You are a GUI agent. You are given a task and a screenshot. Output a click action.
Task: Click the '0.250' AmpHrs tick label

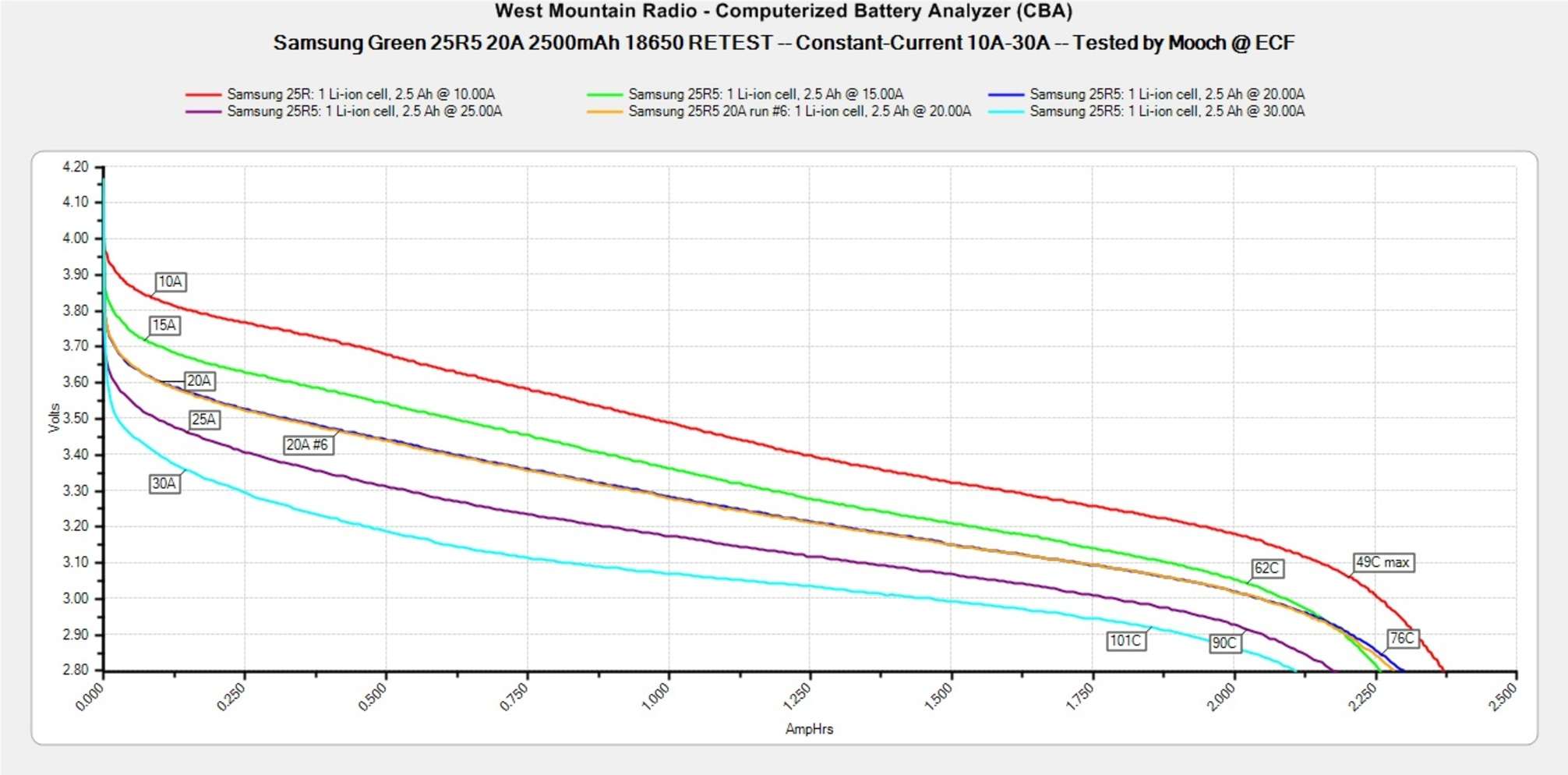click(x=231, y=696)
